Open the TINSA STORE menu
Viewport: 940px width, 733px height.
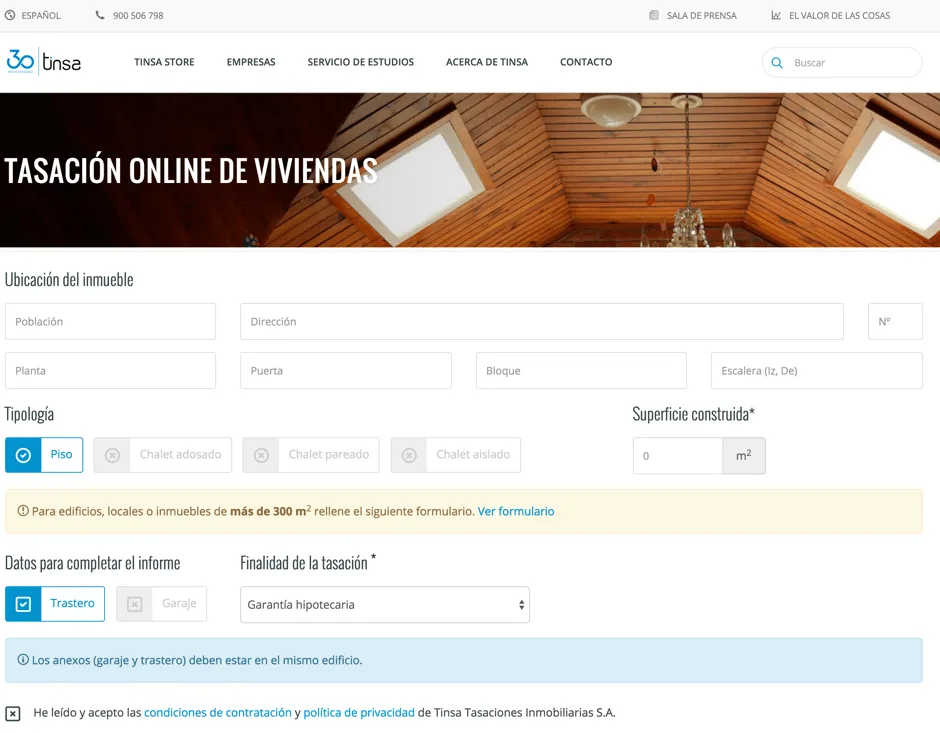[164, 62]
